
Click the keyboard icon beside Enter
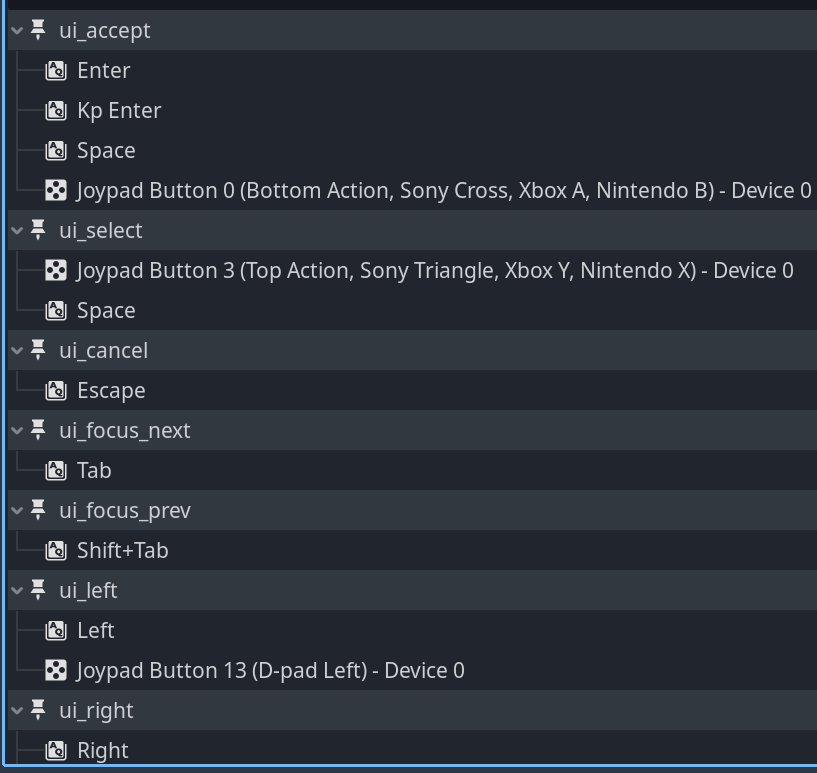click(56, 70)
